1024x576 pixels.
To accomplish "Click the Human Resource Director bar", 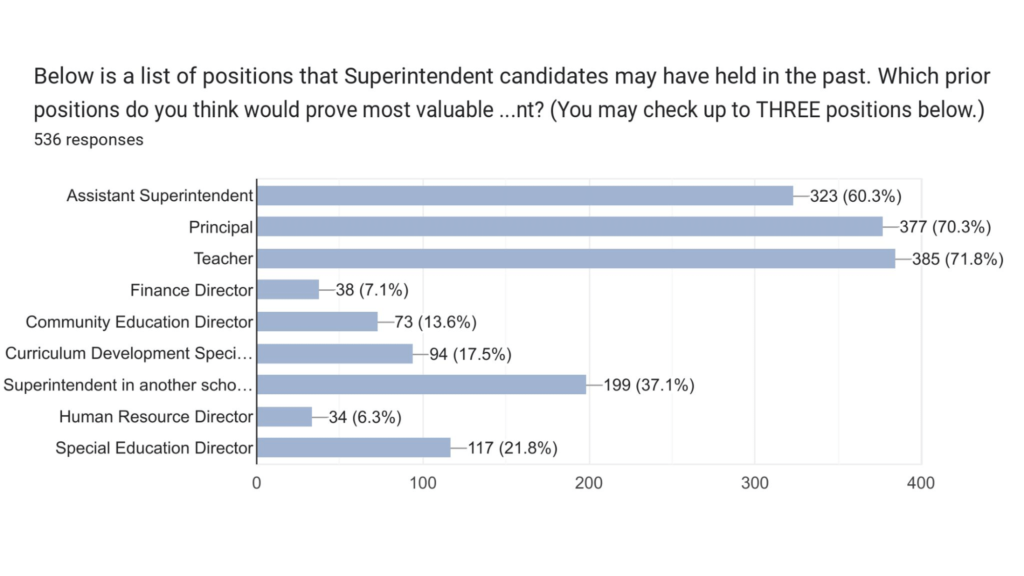I will (x=285, y=416).
